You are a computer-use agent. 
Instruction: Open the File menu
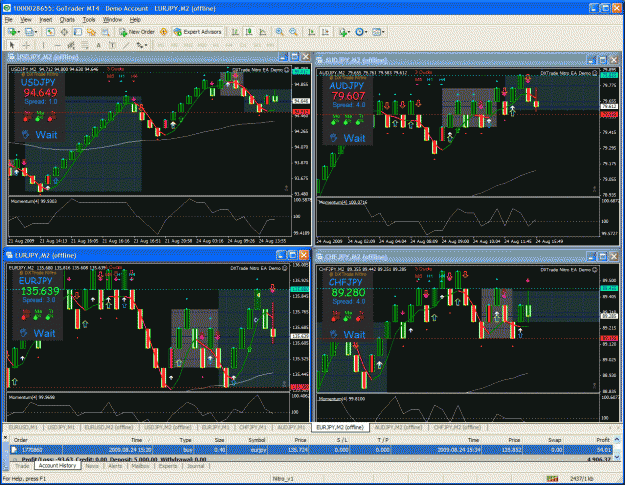click(x=8, y=20)
